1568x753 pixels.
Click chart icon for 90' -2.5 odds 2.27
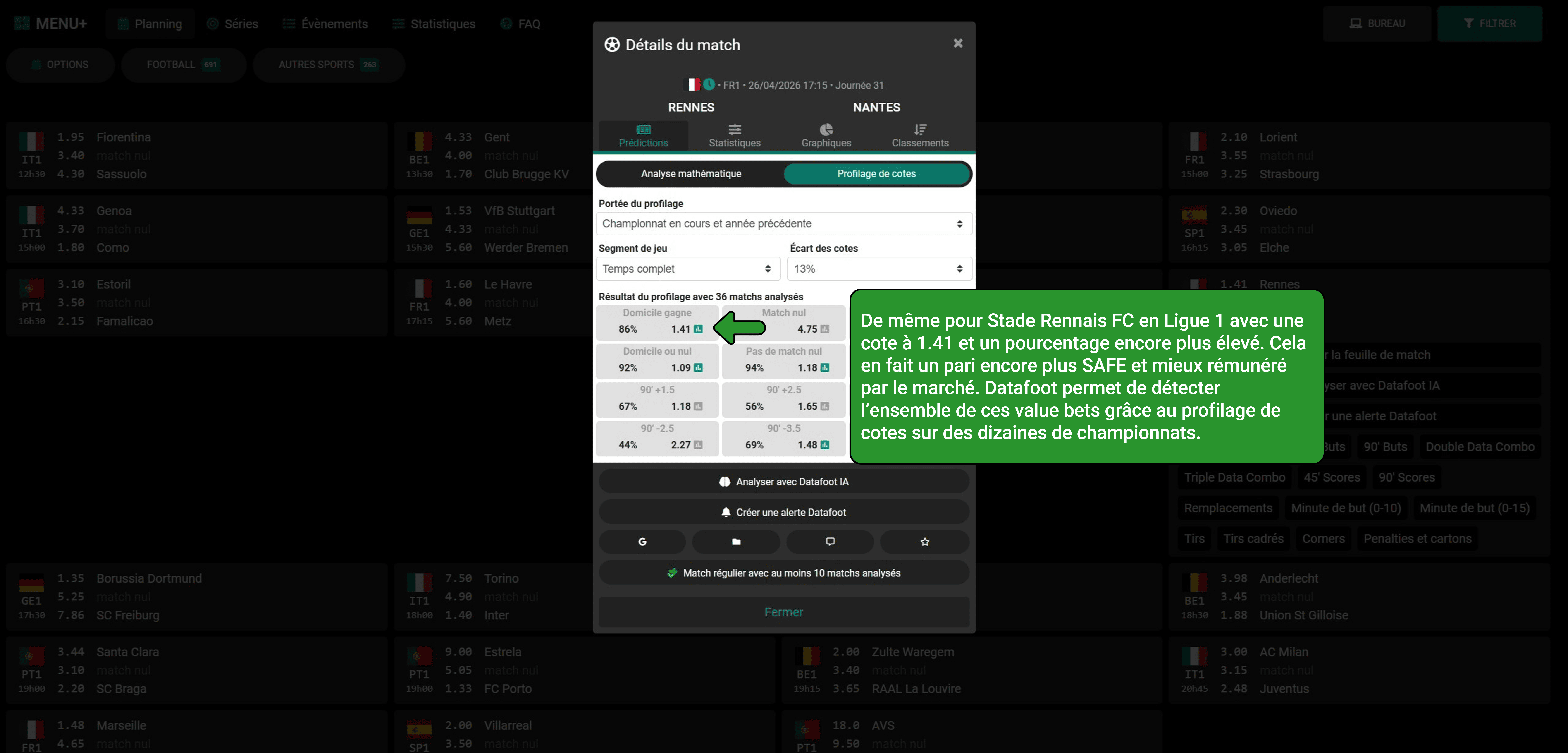coord(698,445)
